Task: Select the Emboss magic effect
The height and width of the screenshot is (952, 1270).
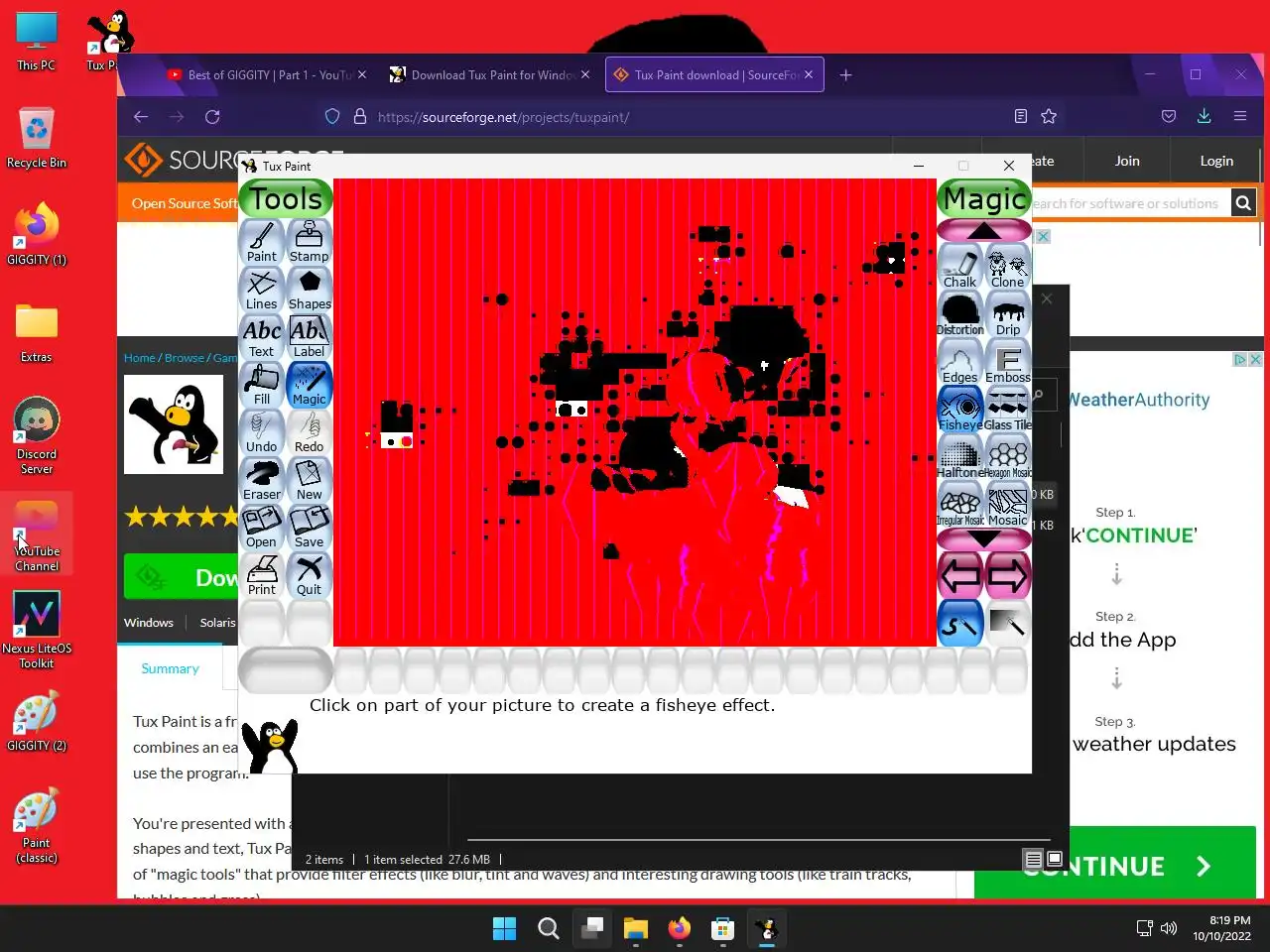Action: tap(1008, 362)
